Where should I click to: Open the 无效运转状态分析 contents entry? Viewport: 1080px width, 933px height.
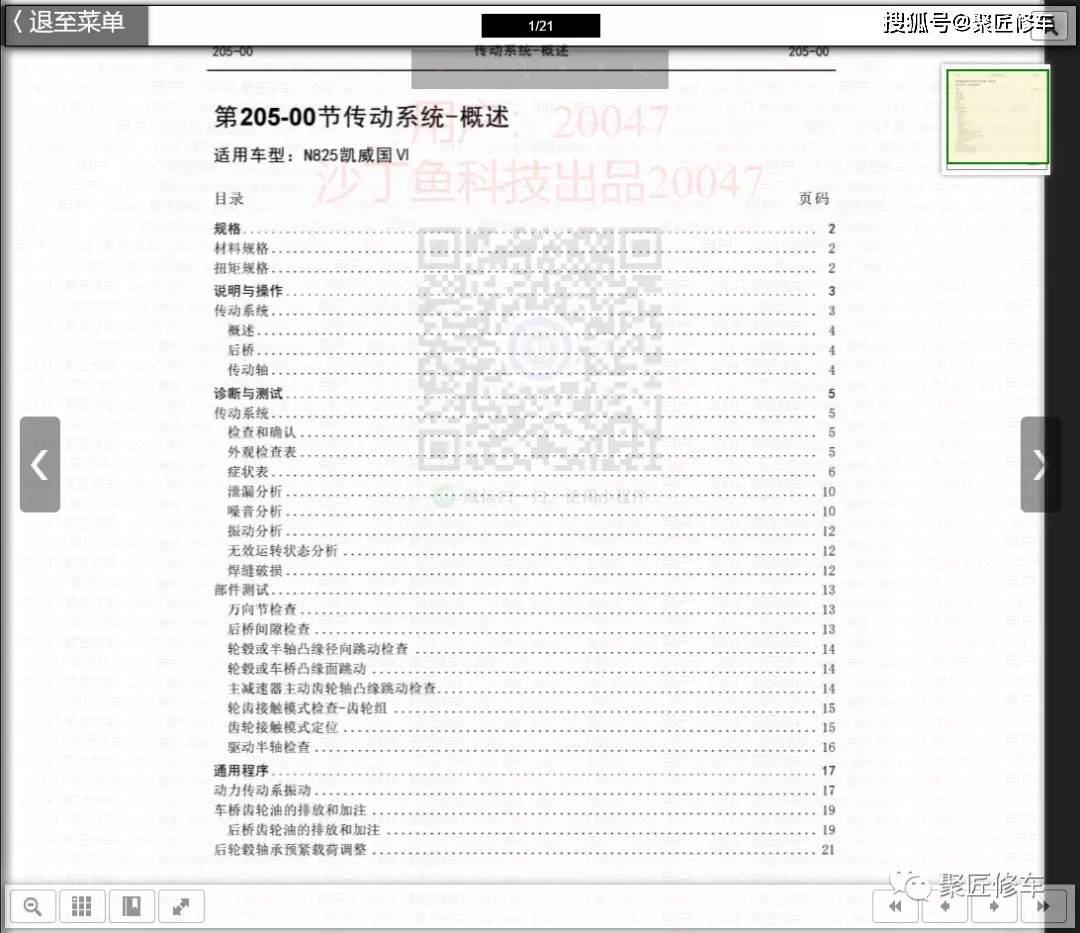[531, 551]
